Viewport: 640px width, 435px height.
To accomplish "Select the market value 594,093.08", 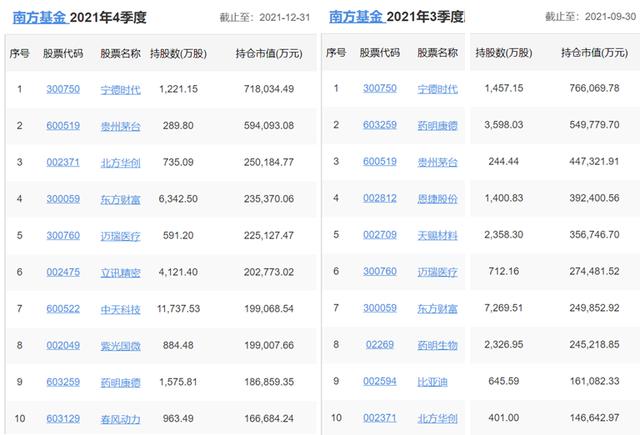I will [x=269, y=126].
